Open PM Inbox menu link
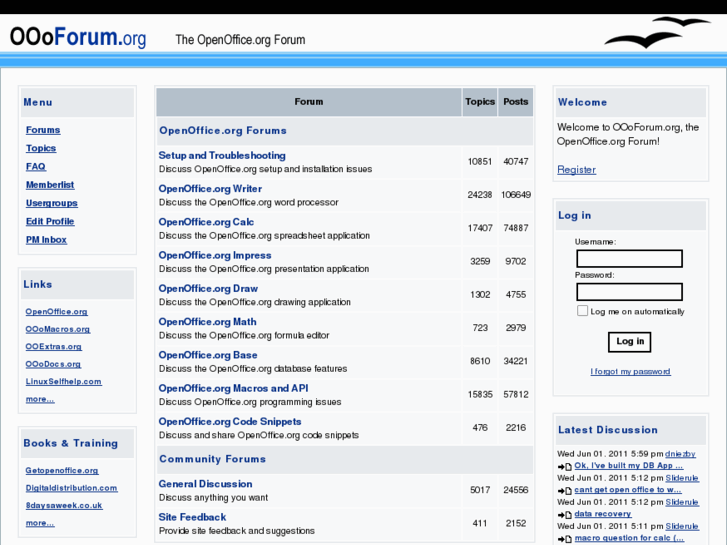The height and width of the screenshot is (545, 727). (46, 240)
